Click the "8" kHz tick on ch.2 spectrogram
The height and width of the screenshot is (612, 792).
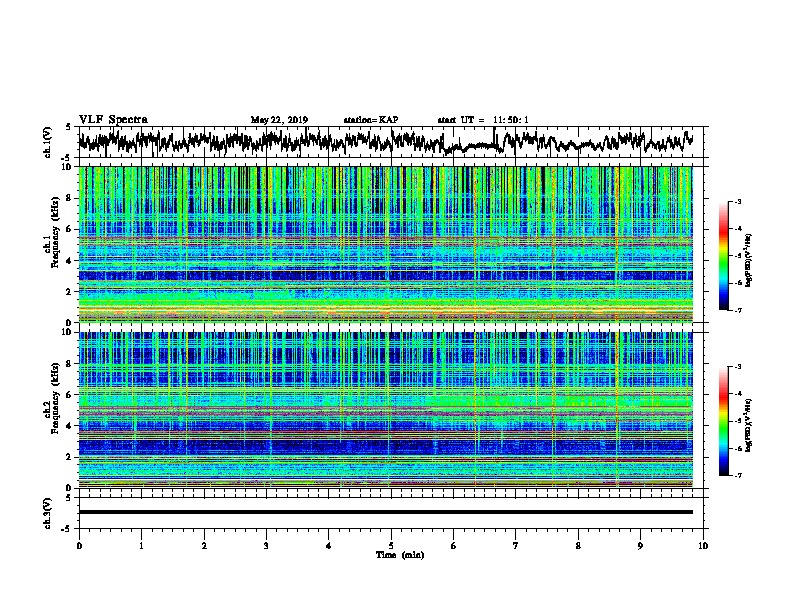70,364
